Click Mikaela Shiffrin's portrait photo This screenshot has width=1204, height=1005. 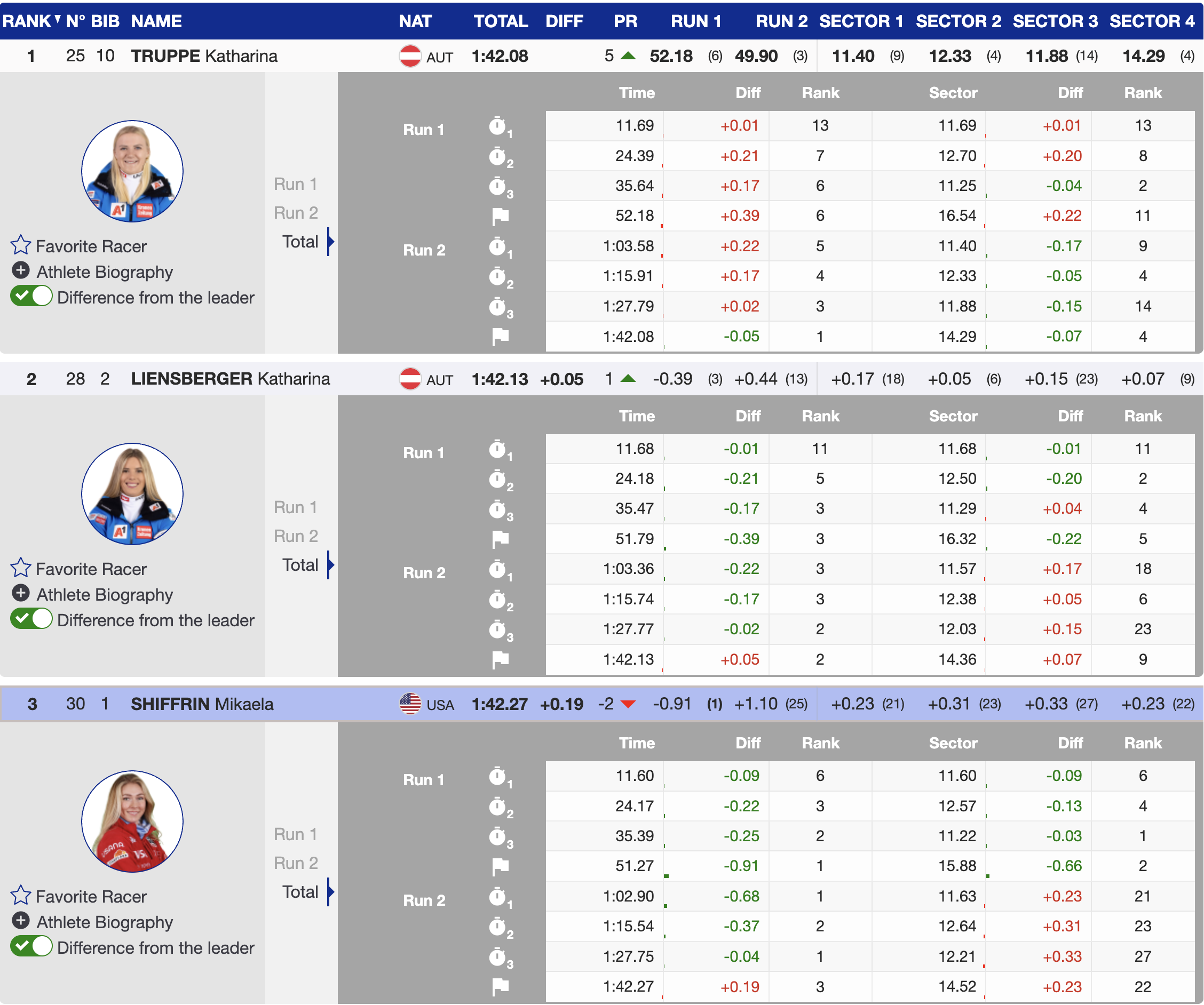coord(132,821)
